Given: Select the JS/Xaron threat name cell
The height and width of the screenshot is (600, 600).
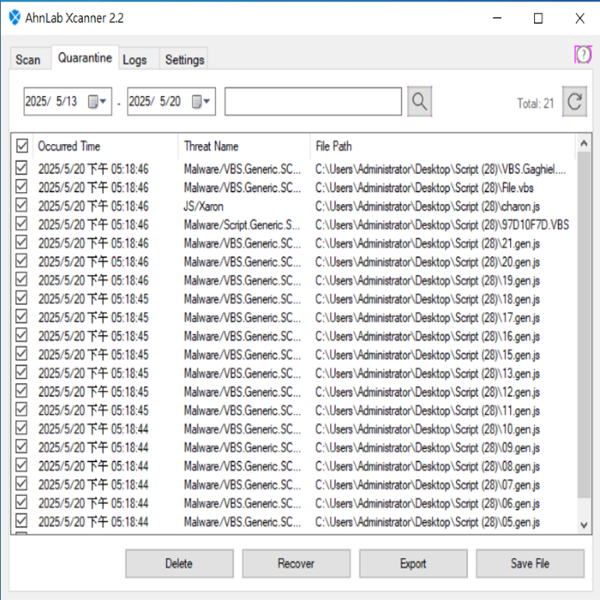Looking at the screenshot, I should pos(204,206).
